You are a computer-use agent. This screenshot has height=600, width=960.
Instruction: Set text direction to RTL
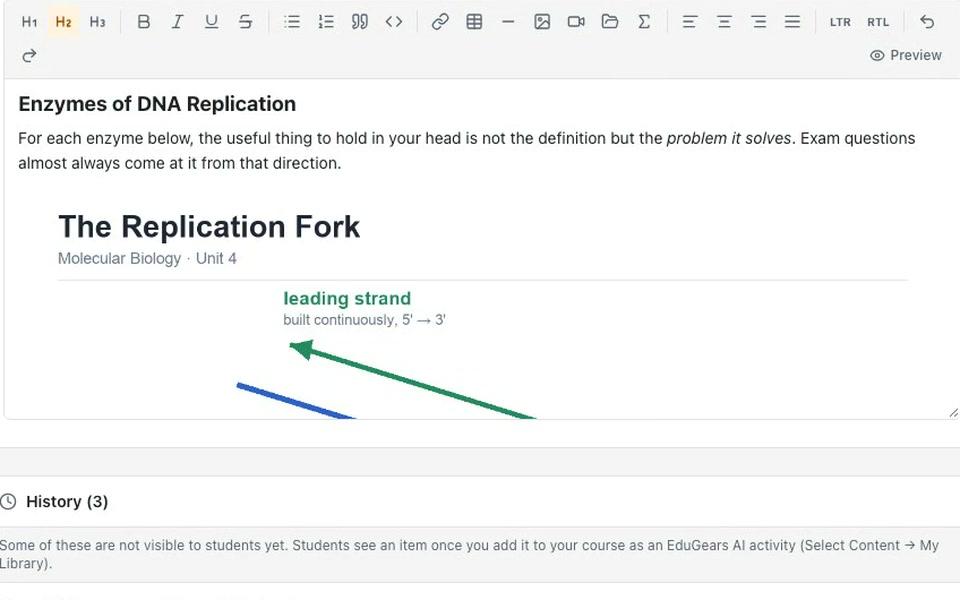pos(878,22)
